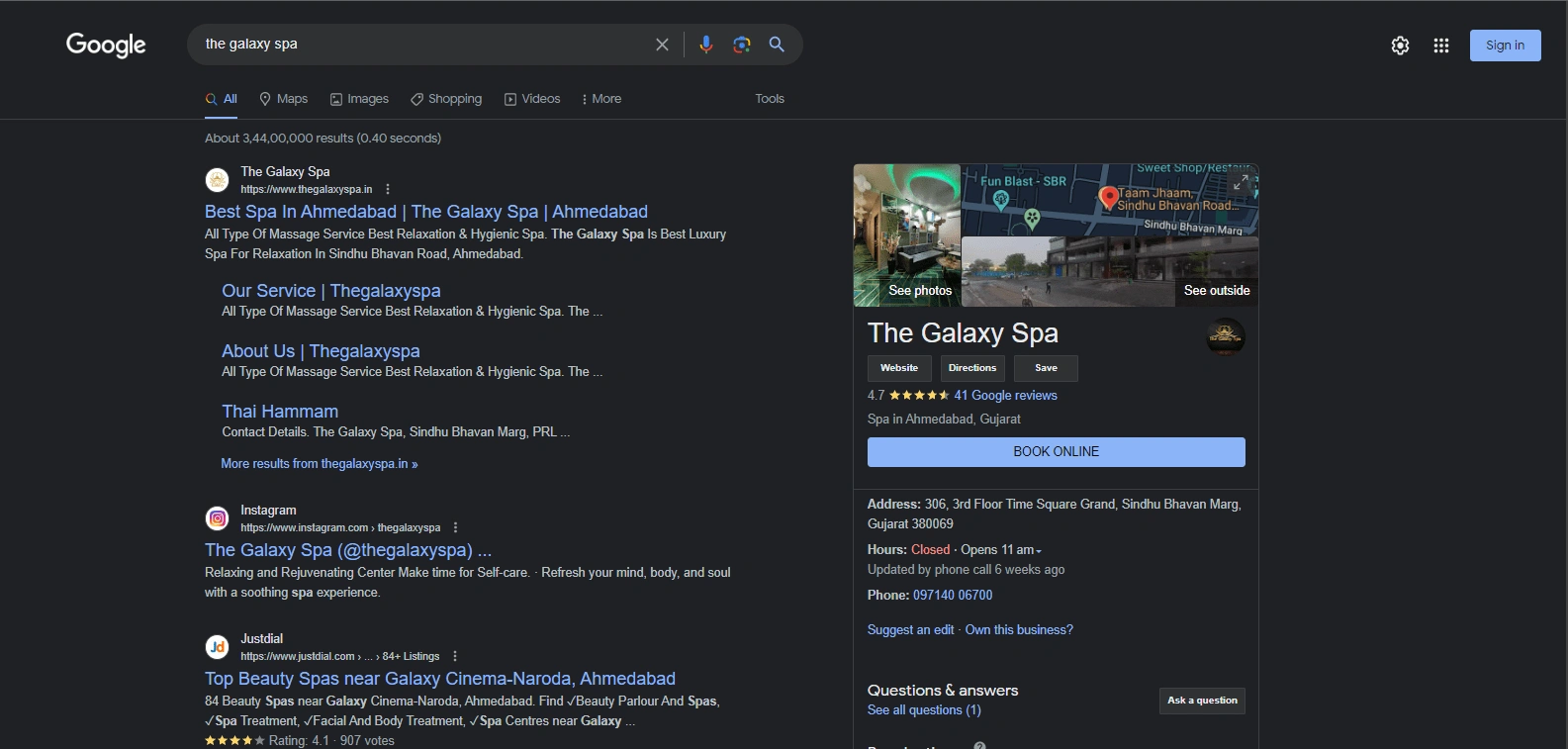Open the Google apps grid icon
Image resolution: width=1568 pixels, height=749 pixels.
tap(1441, 46)
